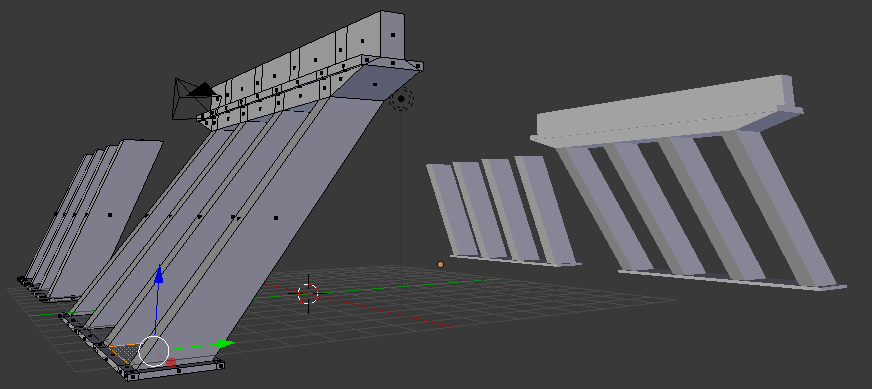Select face dot on widest front slanted panel
Viewport: 872px width, 389px height.
point(276,218)
